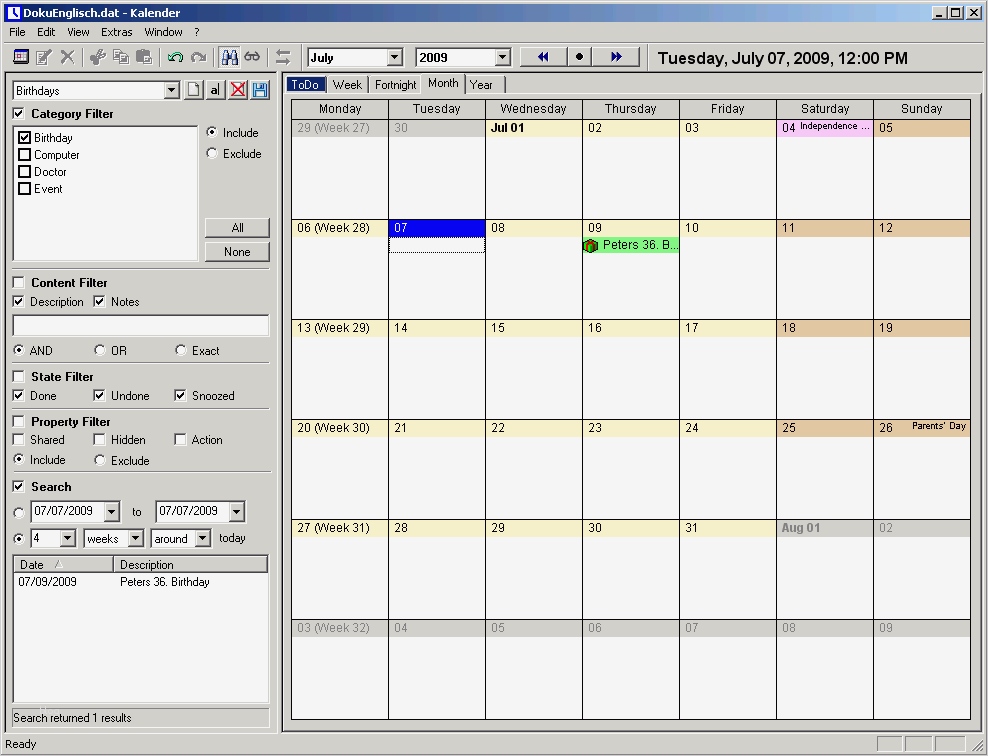The image size is (988, 756).
Task: Click the glasses icon in the toolbar
Action: (252, 57)
